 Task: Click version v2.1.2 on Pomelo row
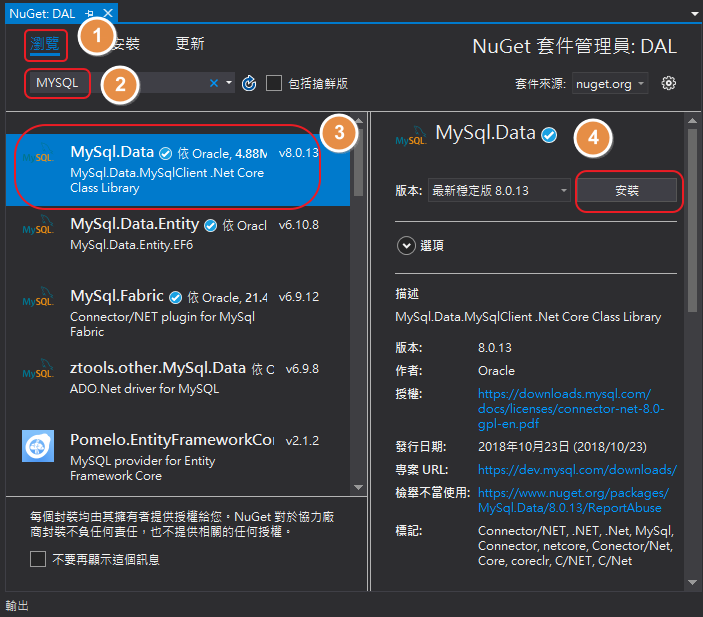pos(302,441)
